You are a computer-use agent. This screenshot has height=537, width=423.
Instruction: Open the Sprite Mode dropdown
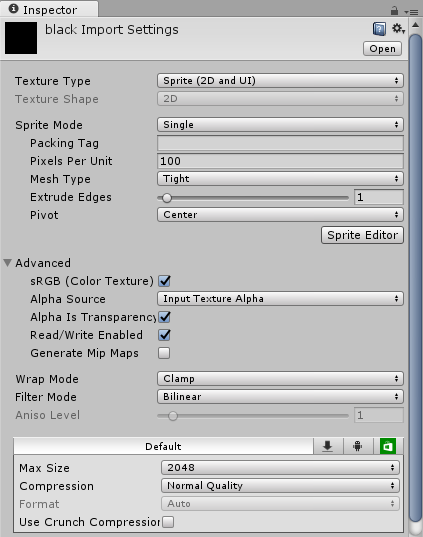click(x=280, y=125)
